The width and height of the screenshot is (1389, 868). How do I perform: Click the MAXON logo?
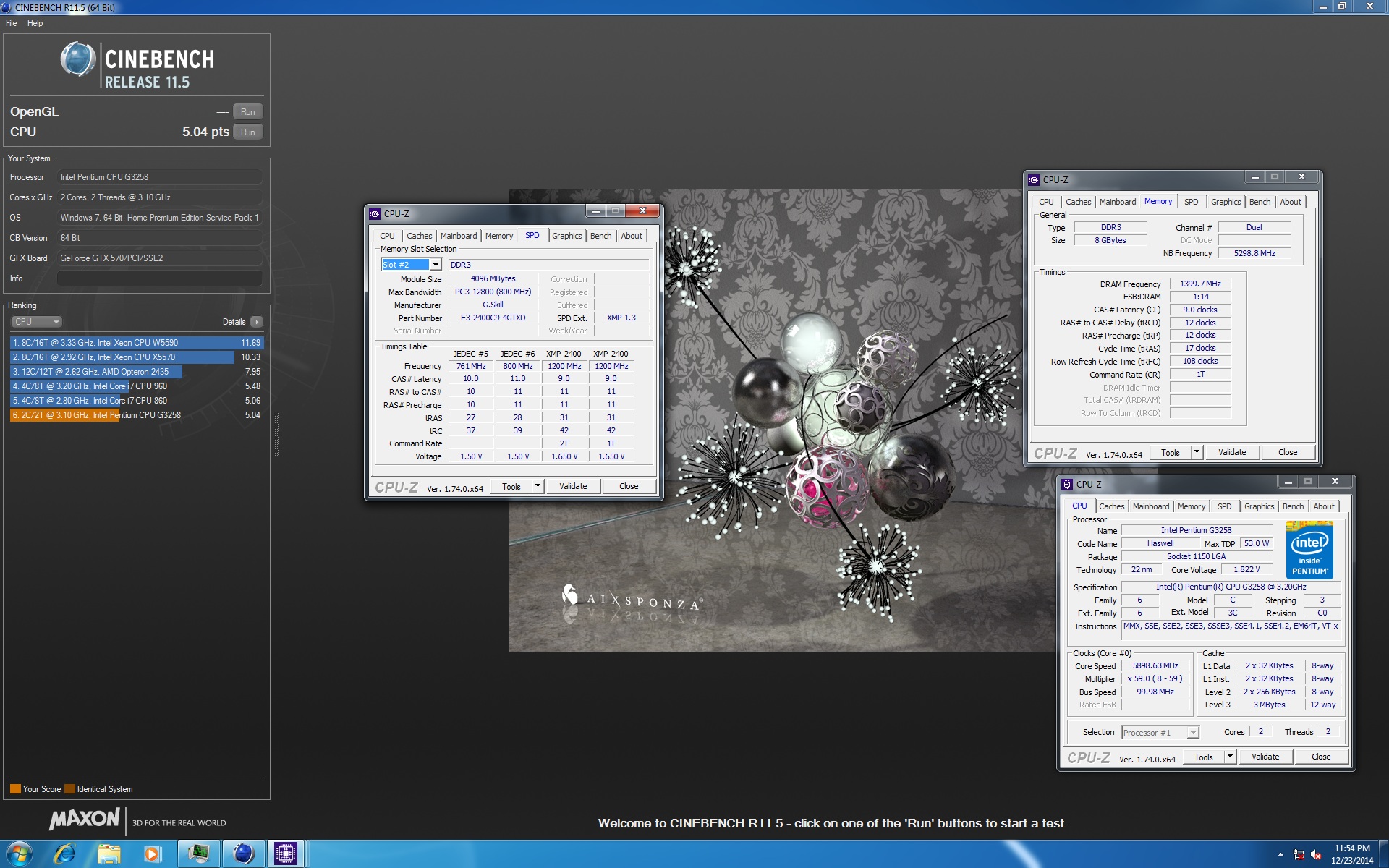pos(85,819)
